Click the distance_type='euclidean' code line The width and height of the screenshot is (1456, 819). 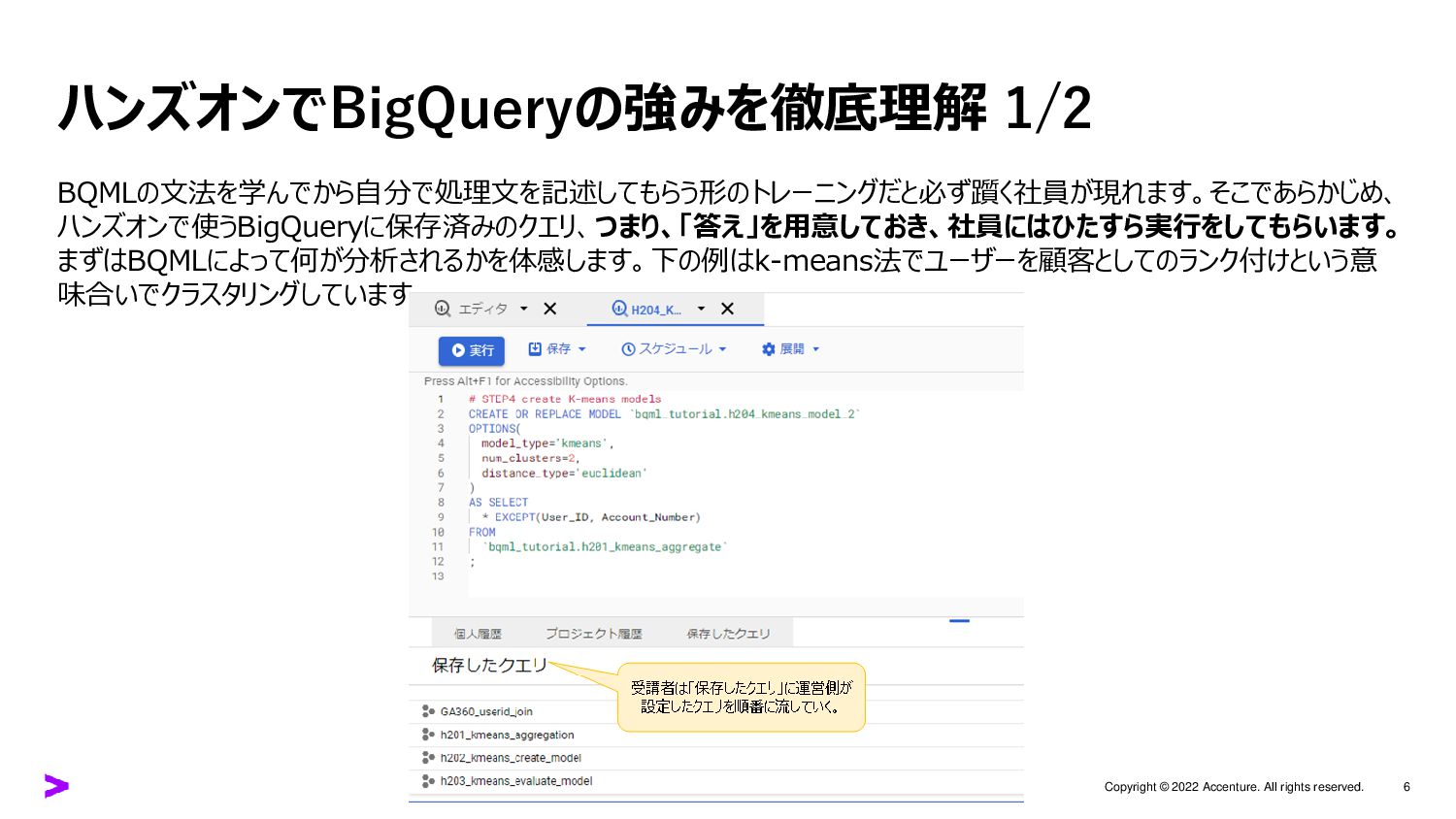point(564,473)
